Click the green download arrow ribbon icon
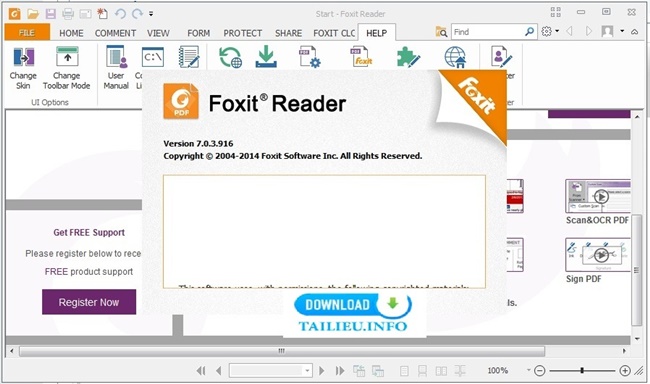 (266, 57)
